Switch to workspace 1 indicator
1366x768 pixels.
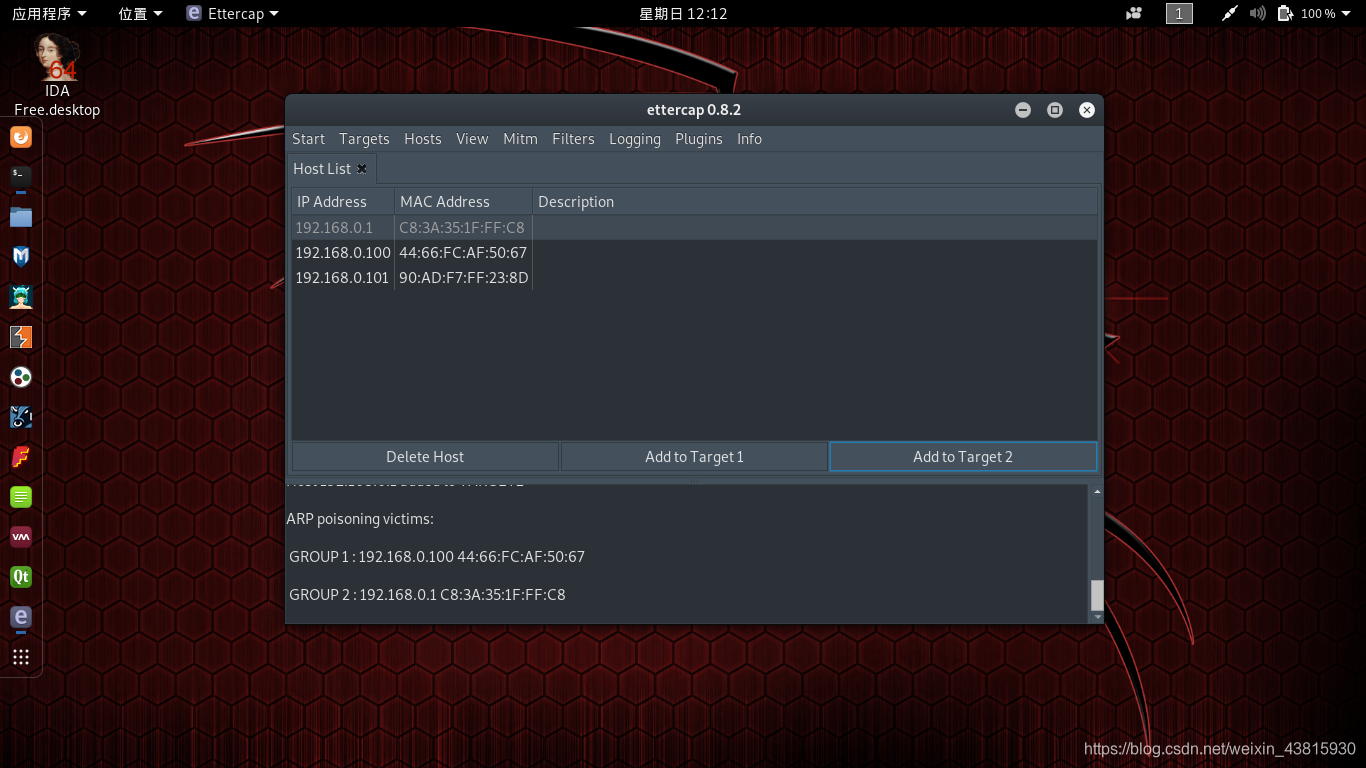tap(1179, 13)
